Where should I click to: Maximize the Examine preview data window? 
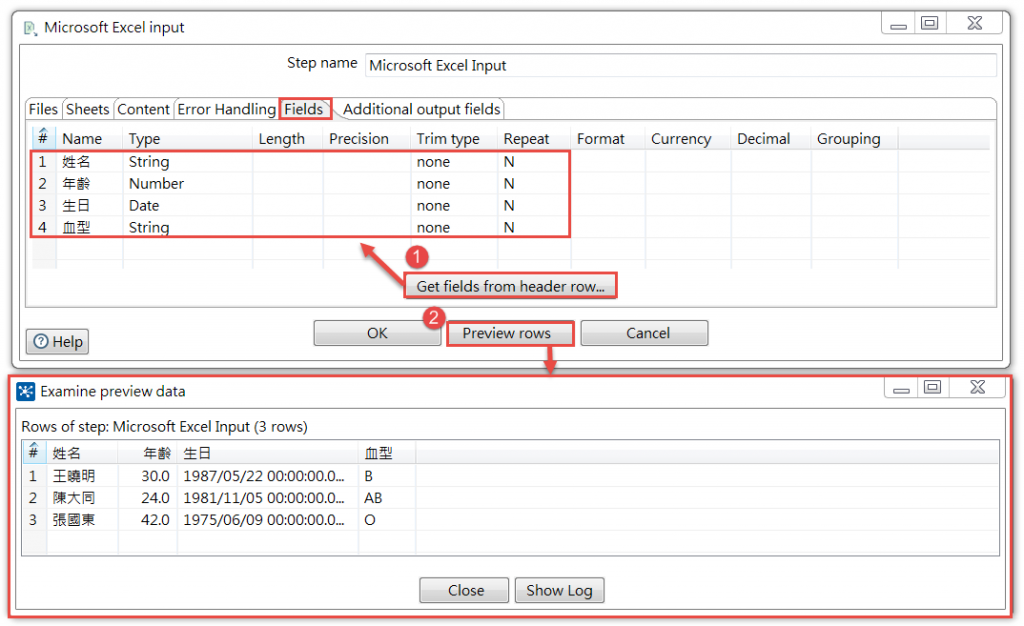click(933, 387)
